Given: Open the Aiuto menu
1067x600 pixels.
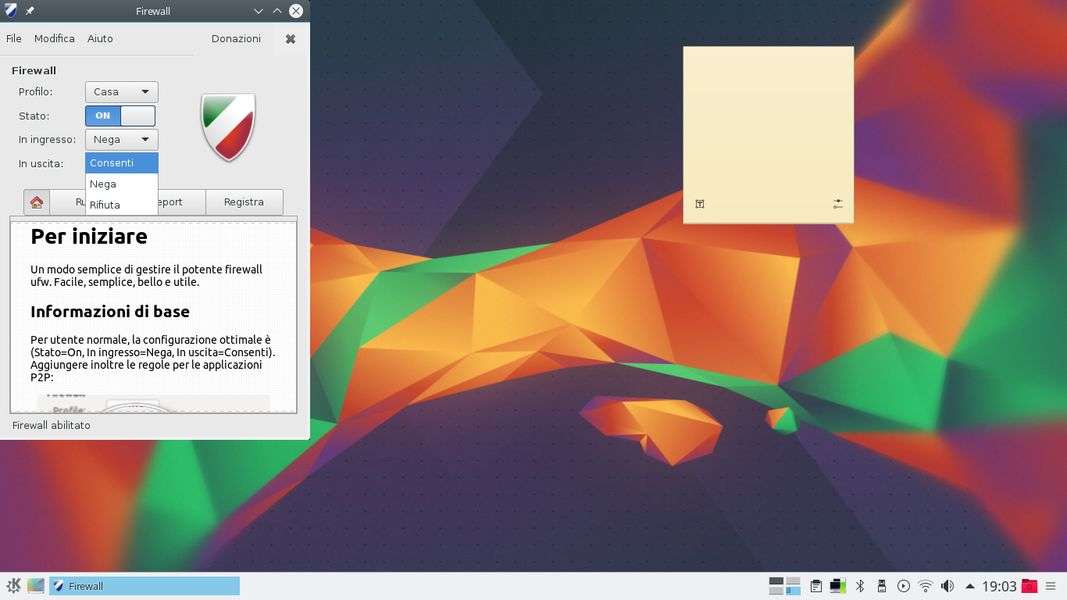Looking at the screenshot, I should 100,39.
